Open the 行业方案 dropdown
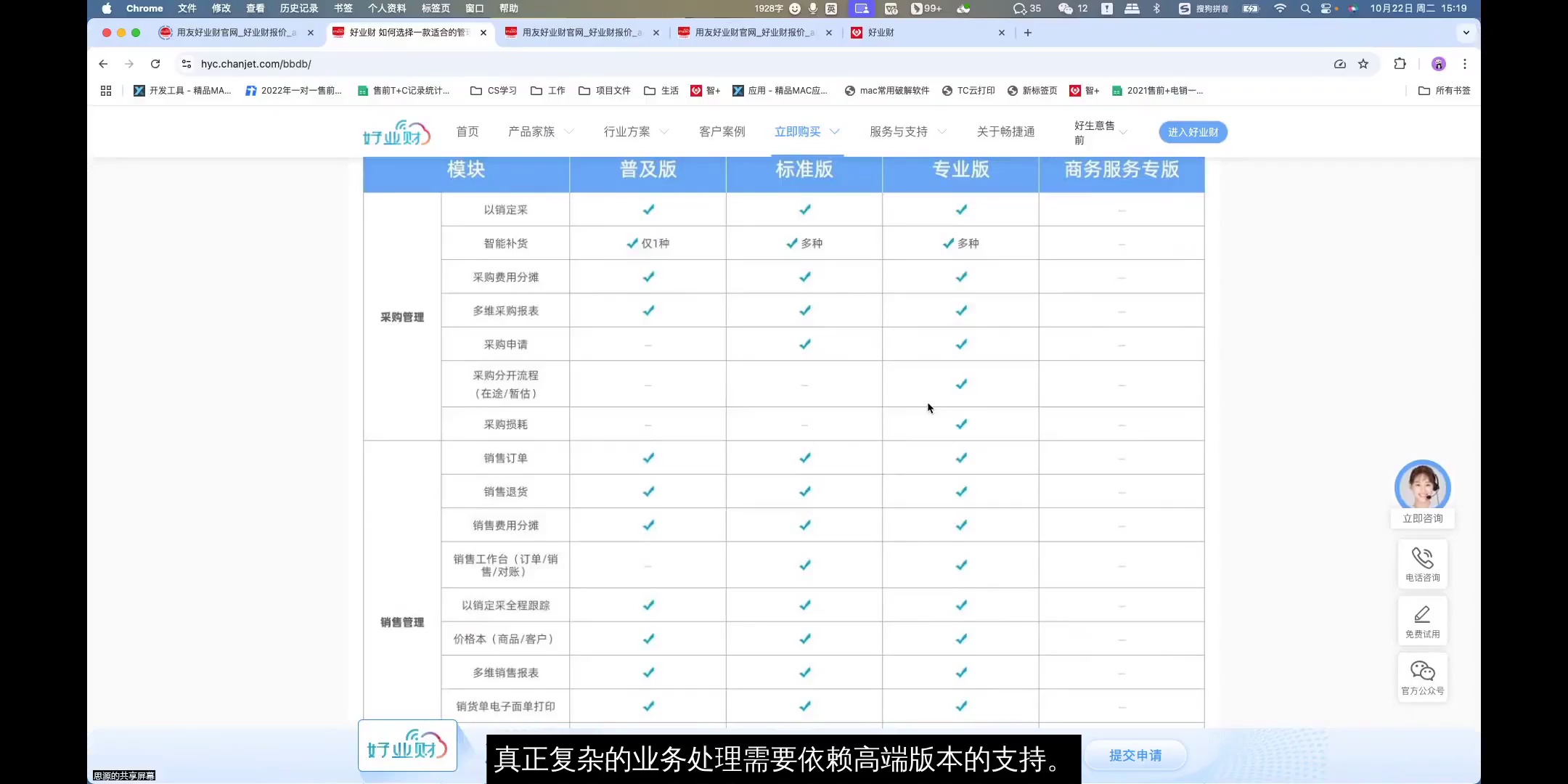The image size is (1568, 784). [634, 131]
